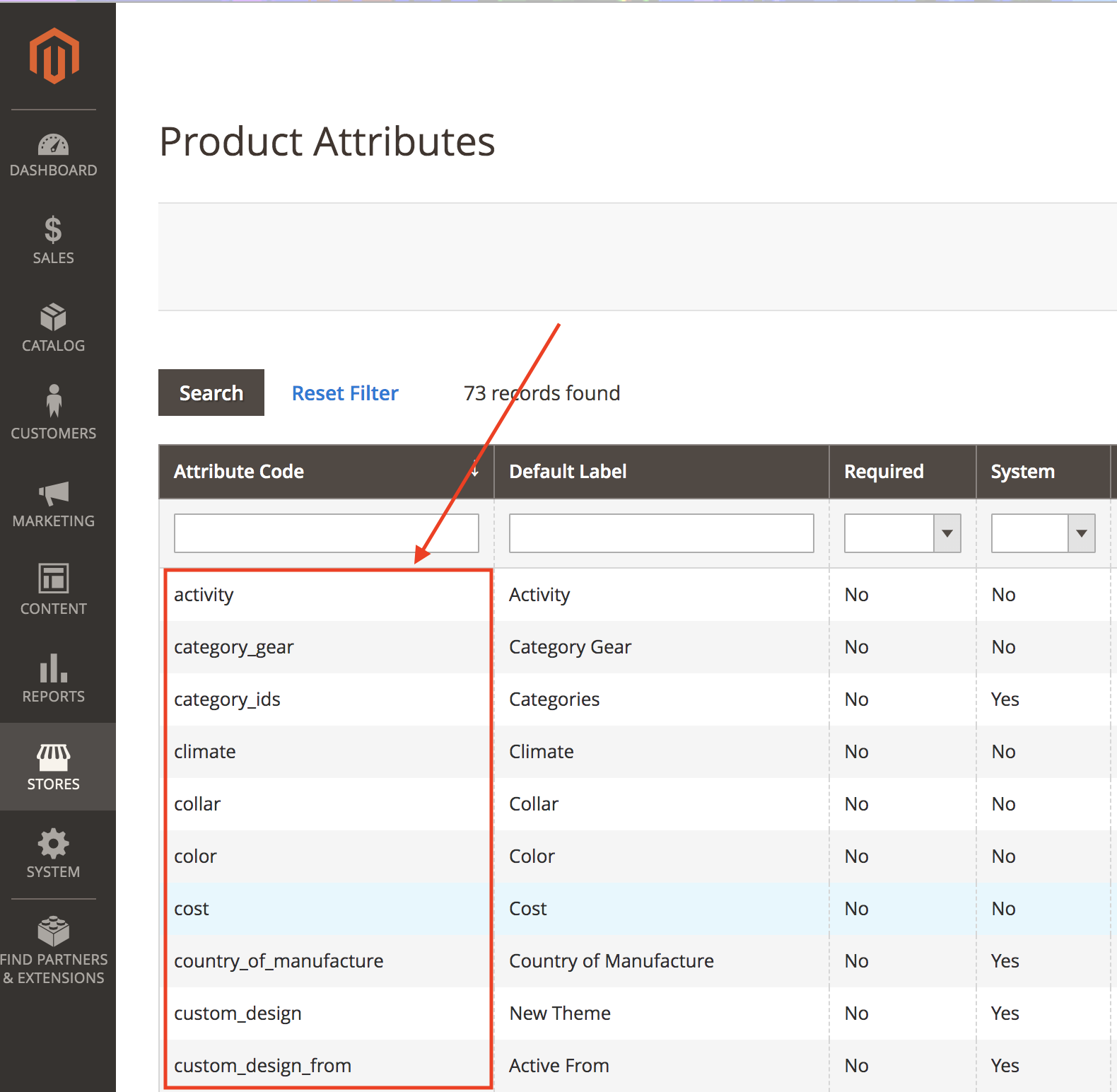Expand the Required filter dropdown
Image resolution: width=1117 pixels, height=1092 pixels.
tap(902, 533)
